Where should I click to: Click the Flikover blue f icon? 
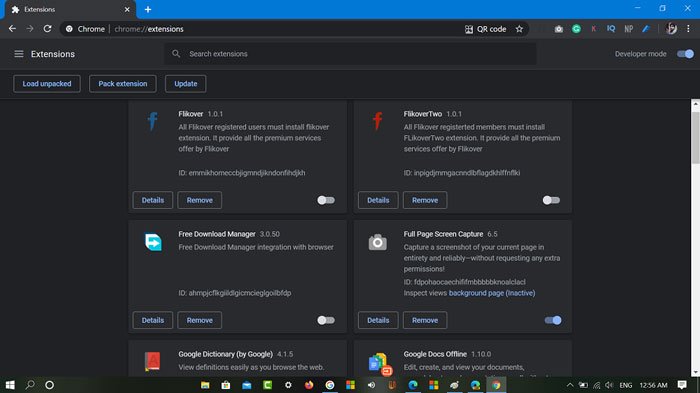tap(153, 121)
